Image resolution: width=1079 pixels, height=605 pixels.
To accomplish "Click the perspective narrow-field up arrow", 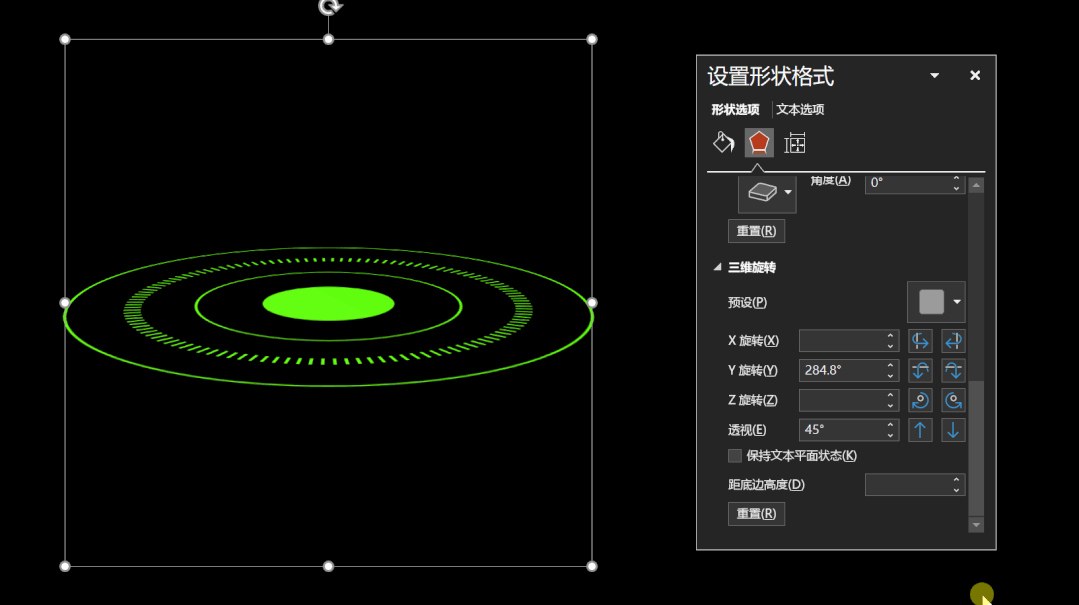I will [x=920, y=430].
